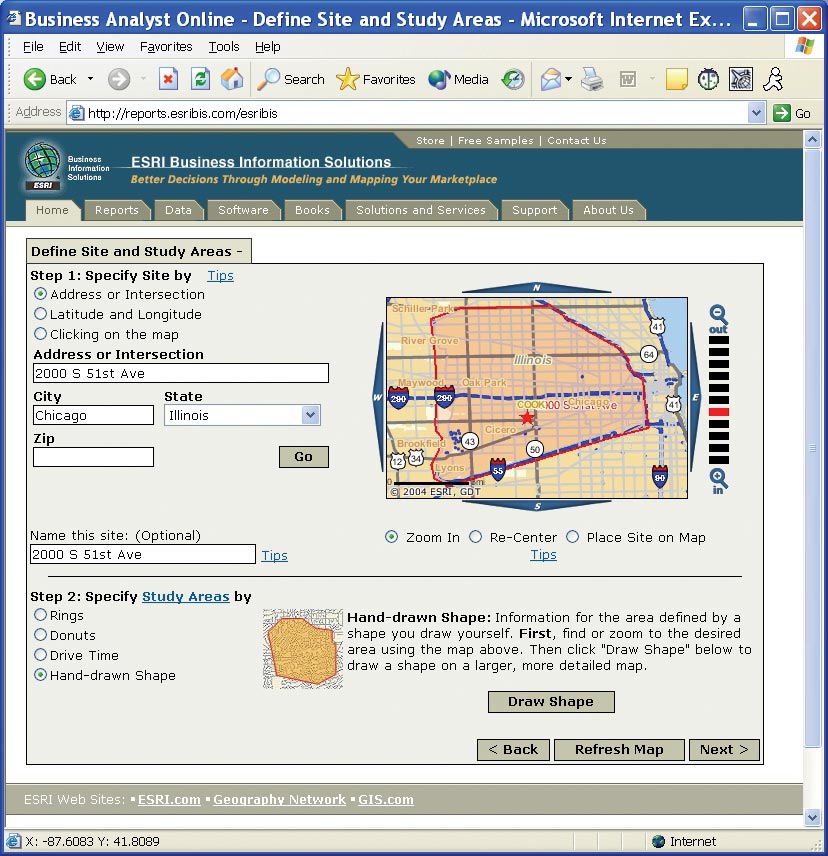This screenshot has height=856, width=828.
Task: Click the Mail envelope icon
Action: click(551, 80)
